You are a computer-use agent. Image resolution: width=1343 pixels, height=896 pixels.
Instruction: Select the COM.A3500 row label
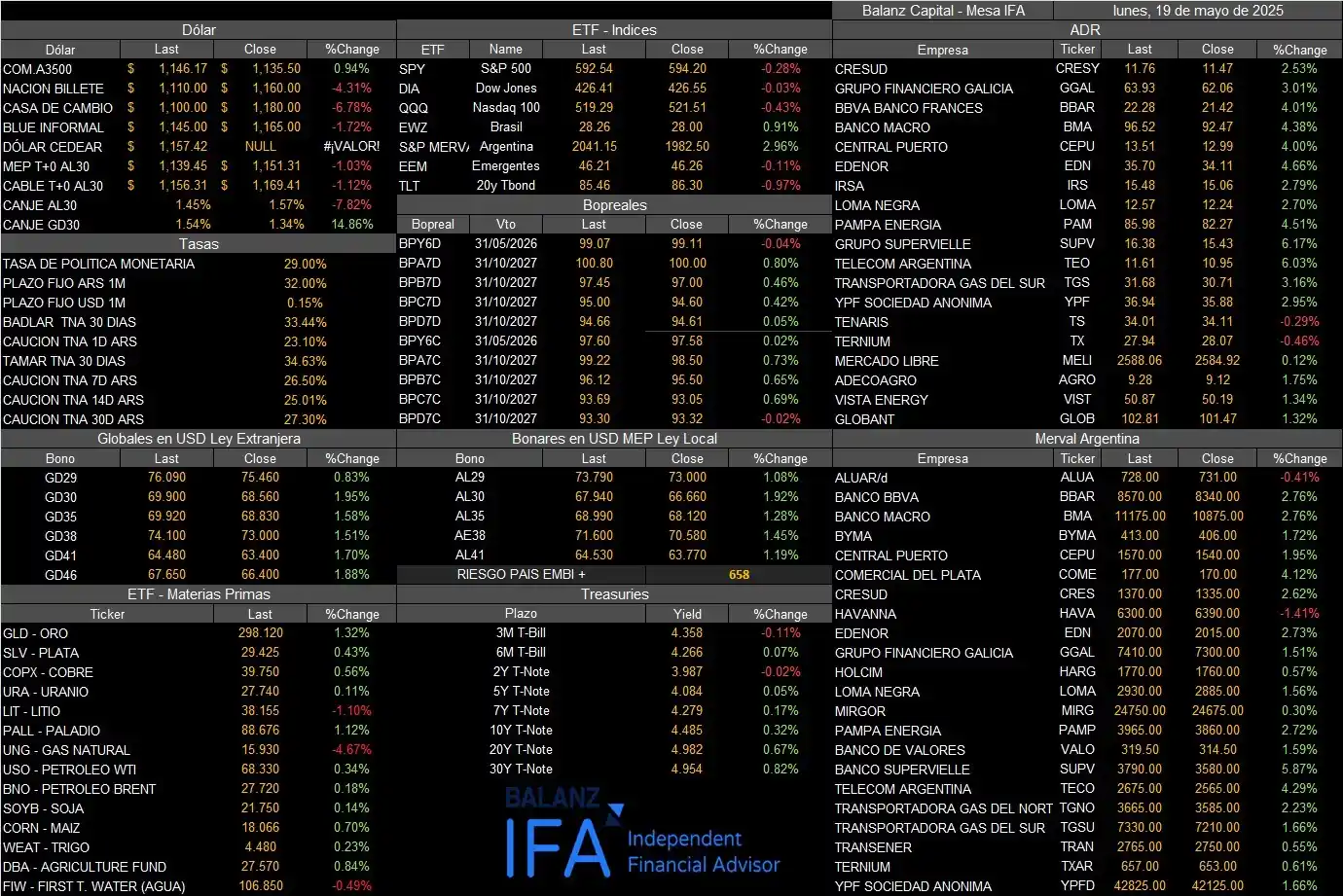pos(37,69)
